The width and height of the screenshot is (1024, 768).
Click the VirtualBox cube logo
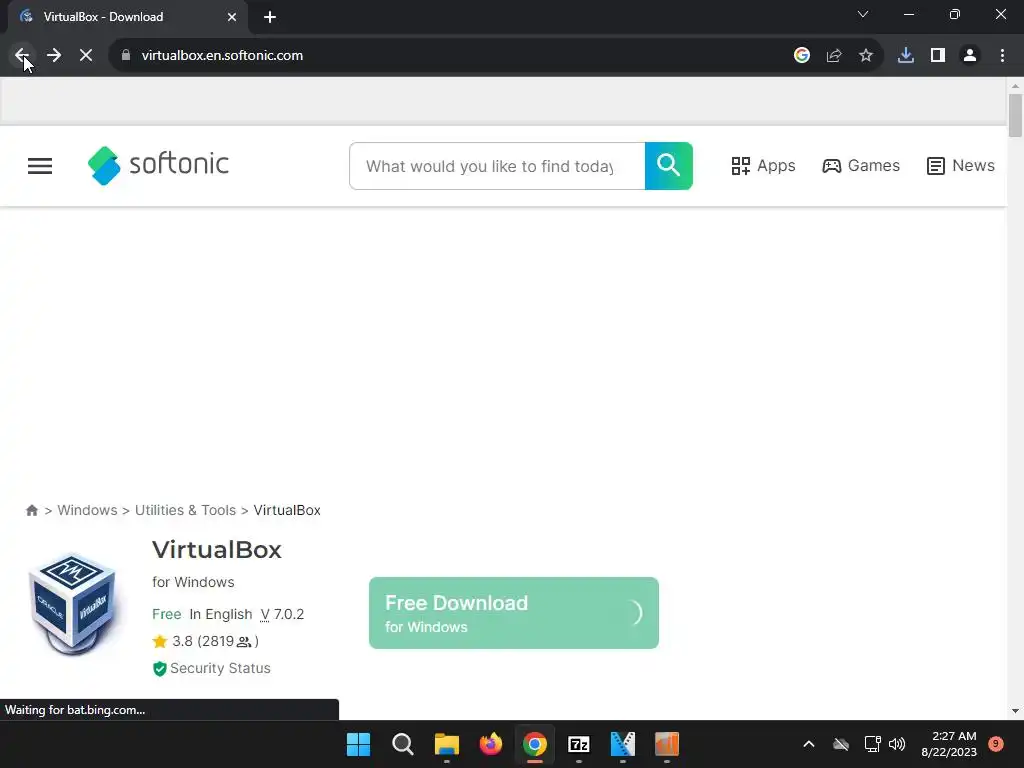(72, 604)
